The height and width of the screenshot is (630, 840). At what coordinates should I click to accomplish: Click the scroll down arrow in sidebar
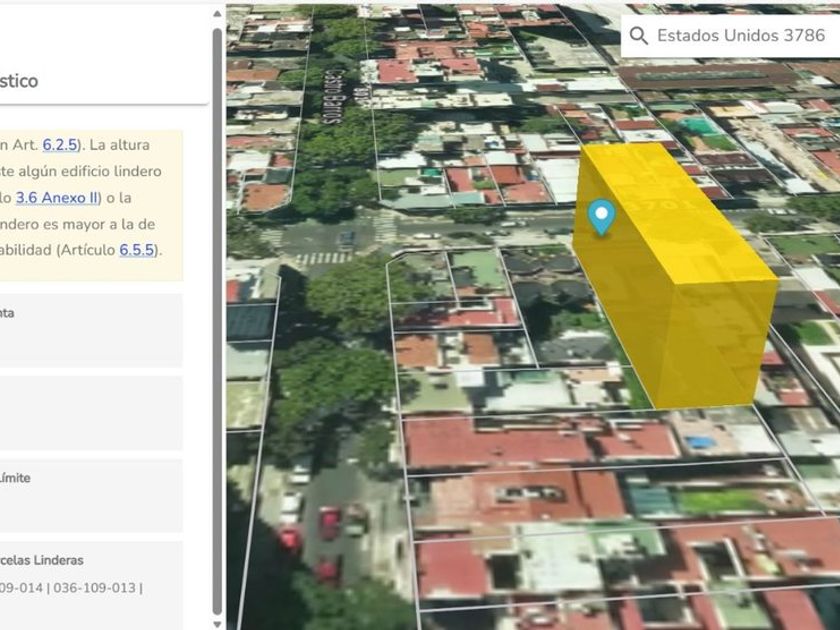tap(217, 621)
